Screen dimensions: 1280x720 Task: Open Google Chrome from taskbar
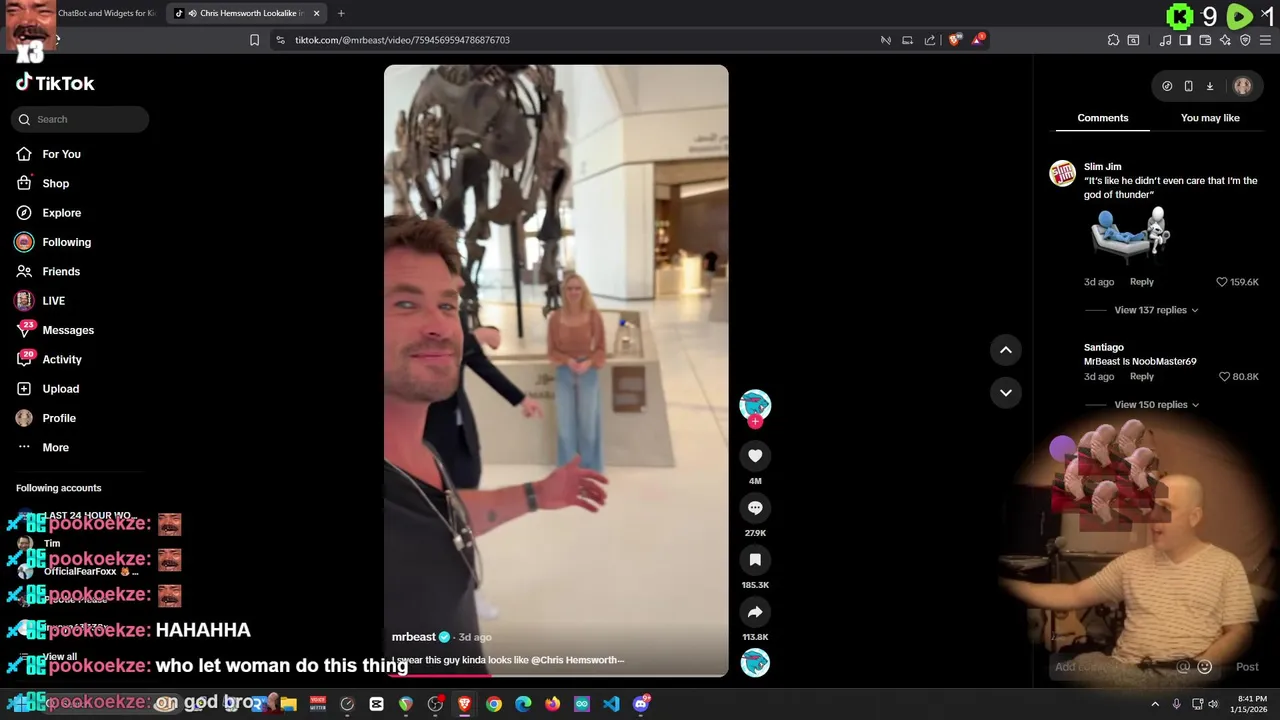tap(494, 704)
